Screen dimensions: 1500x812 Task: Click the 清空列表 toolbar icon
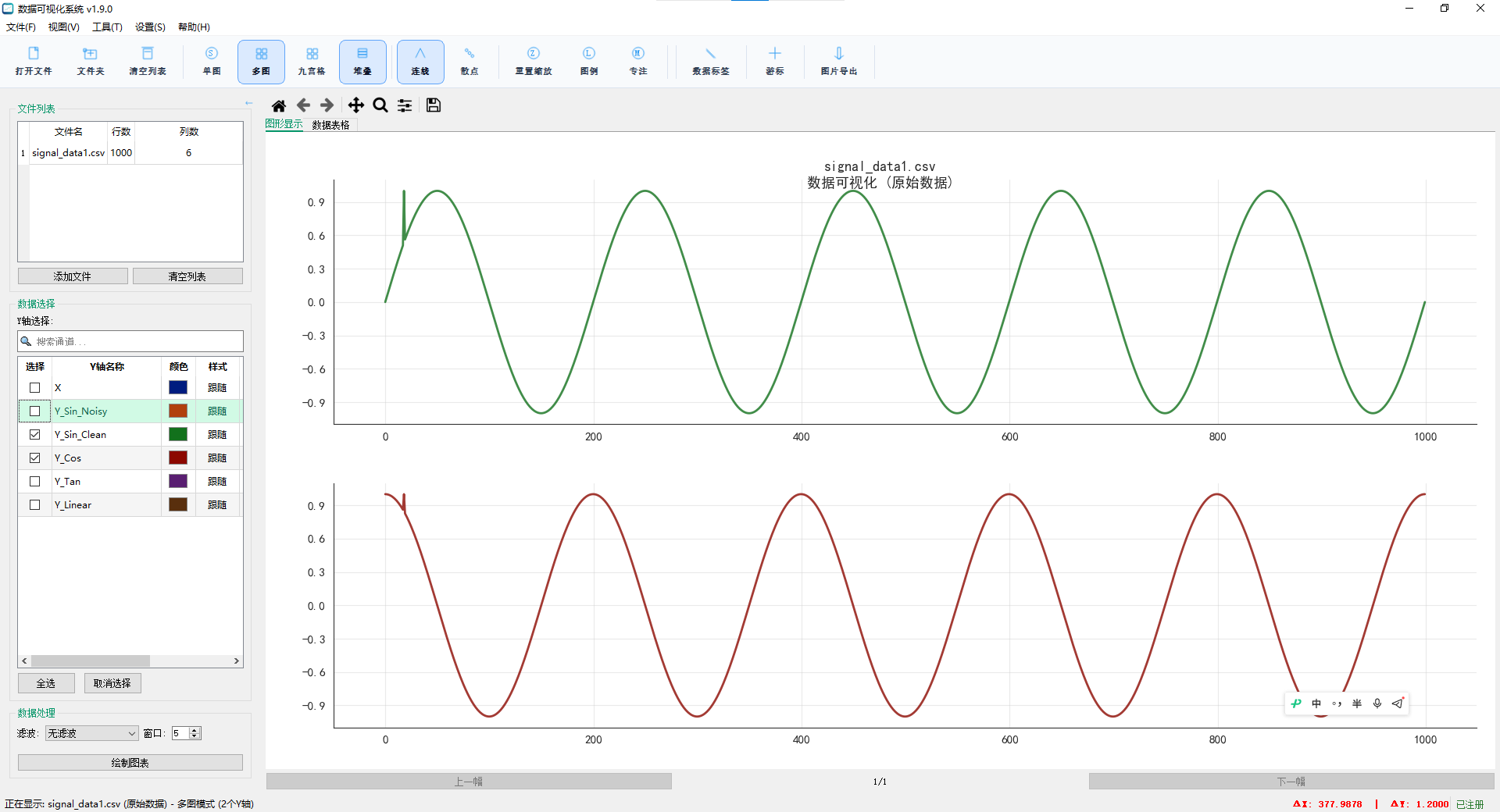[148, 61]
